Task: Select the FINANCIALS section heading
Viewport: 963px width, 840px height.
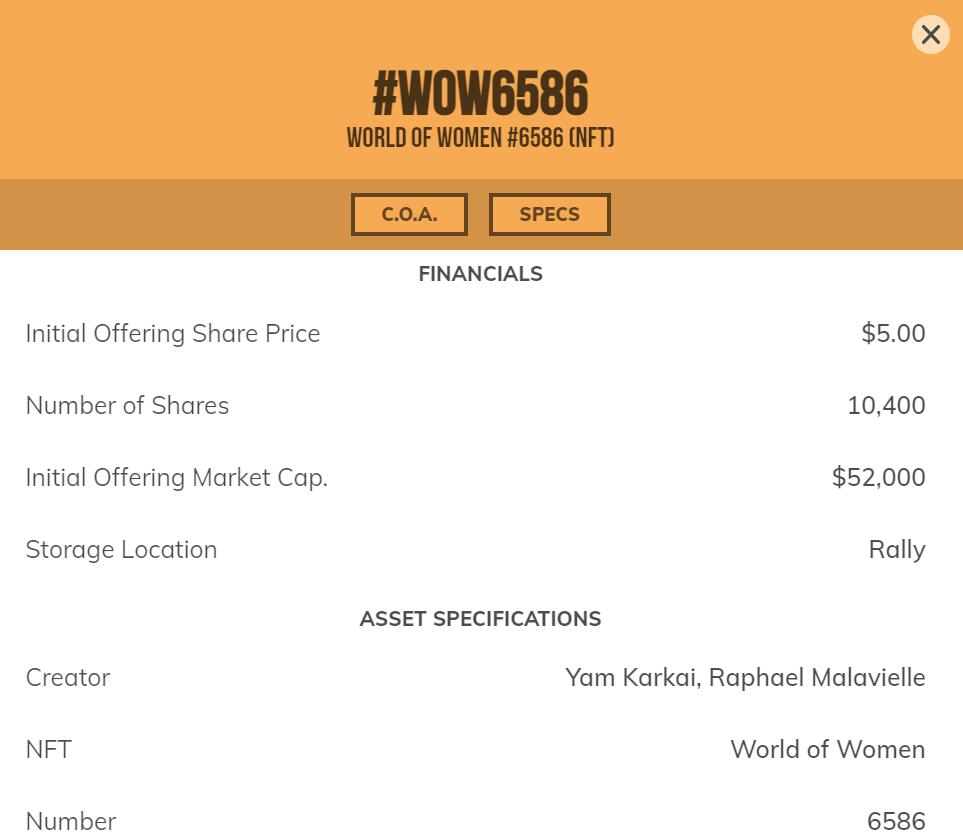Action: 480,274
